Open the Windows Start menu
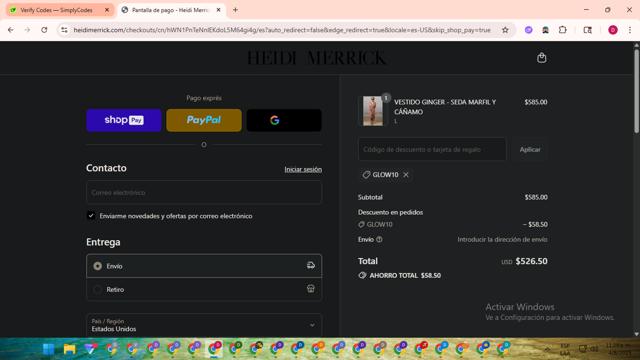This screenshot has width=640, height=360. pos(49,349)
